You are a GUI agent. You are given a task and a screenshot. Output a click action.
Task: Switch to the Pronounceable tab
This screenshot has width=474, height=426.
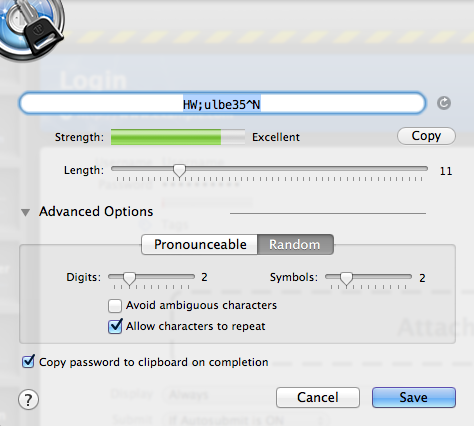coord(200,244)
